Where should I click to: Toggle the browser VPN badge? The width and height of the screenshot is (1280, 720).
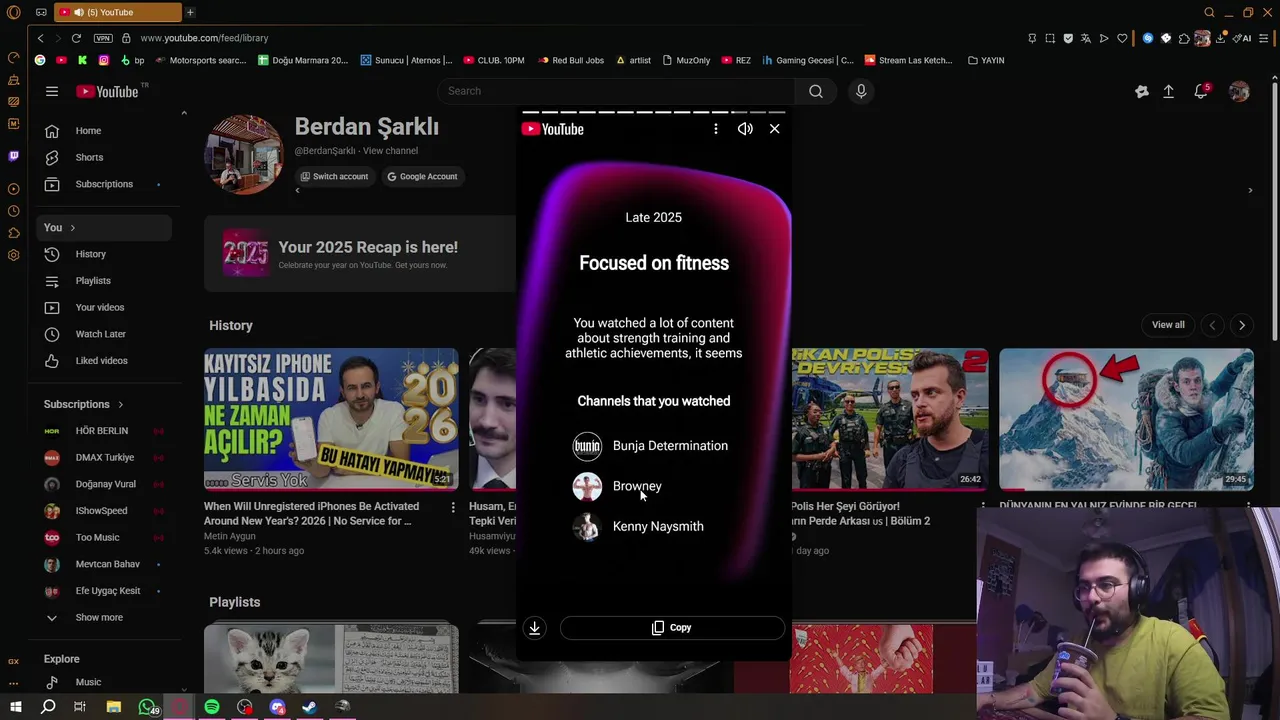[103, 38]
